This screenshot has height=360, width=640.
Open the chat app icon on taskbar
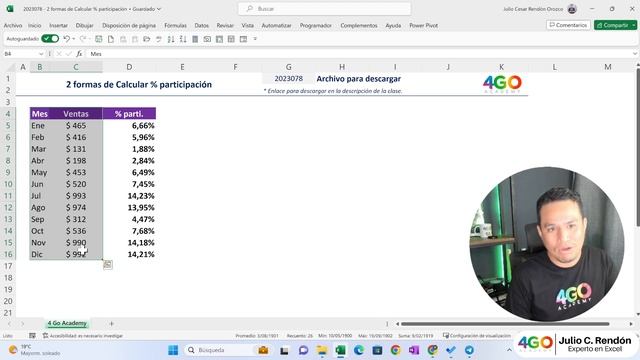(x=303, y=350)
